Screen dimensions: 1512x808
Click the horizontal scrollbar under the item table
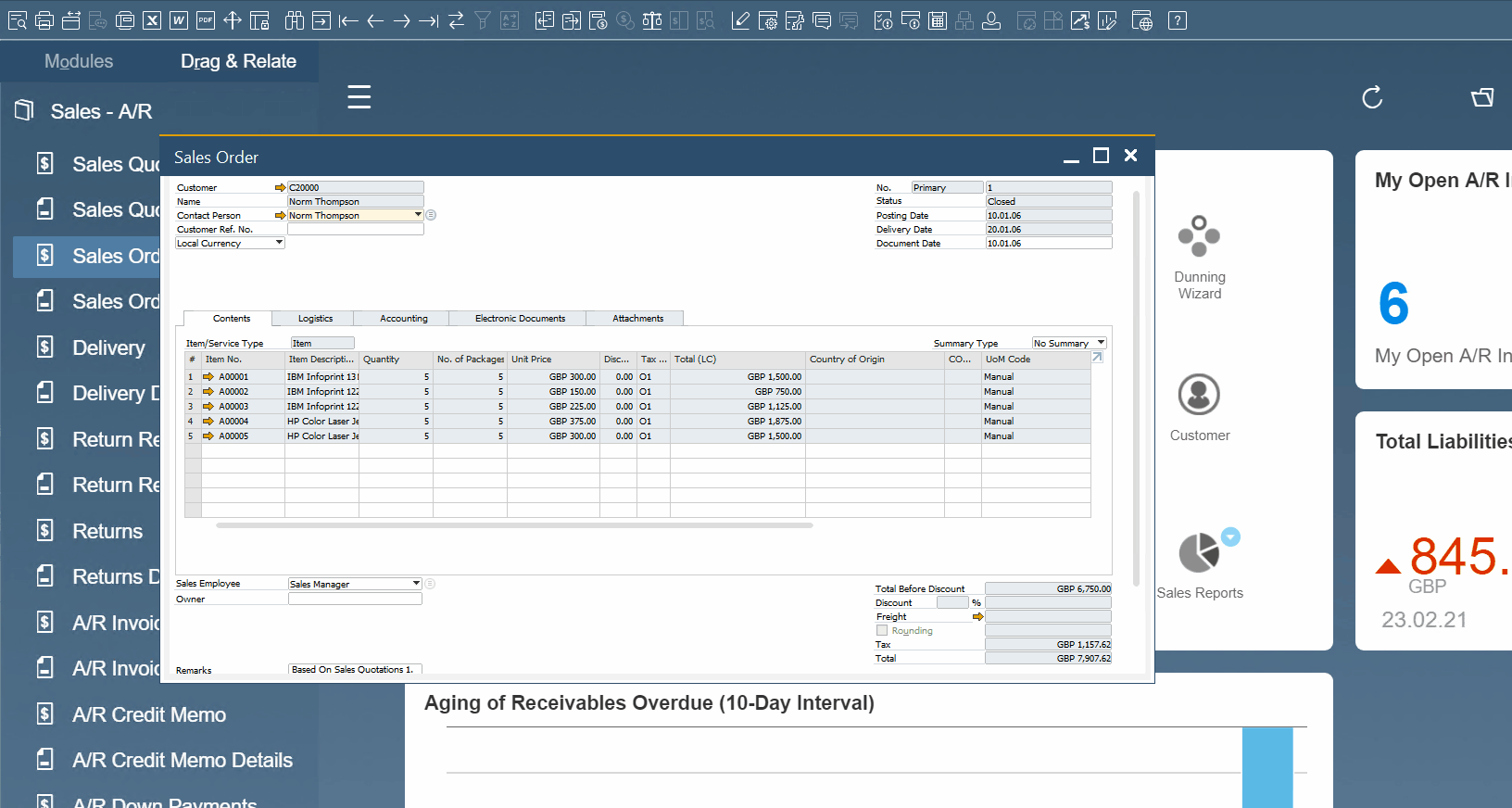pos(514,525)
